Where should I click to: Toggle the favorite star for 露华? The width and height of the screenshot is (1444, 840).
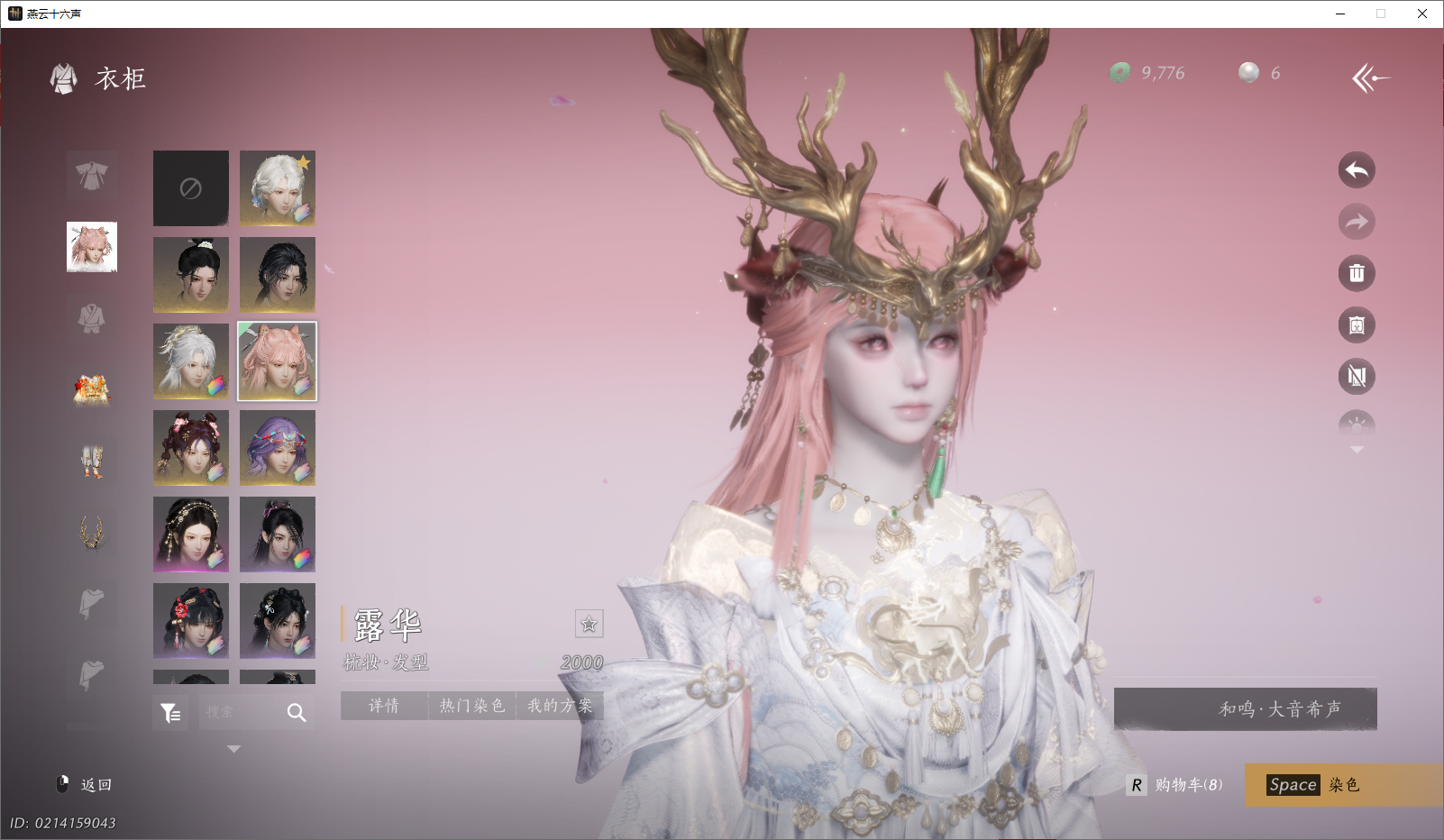589,624
